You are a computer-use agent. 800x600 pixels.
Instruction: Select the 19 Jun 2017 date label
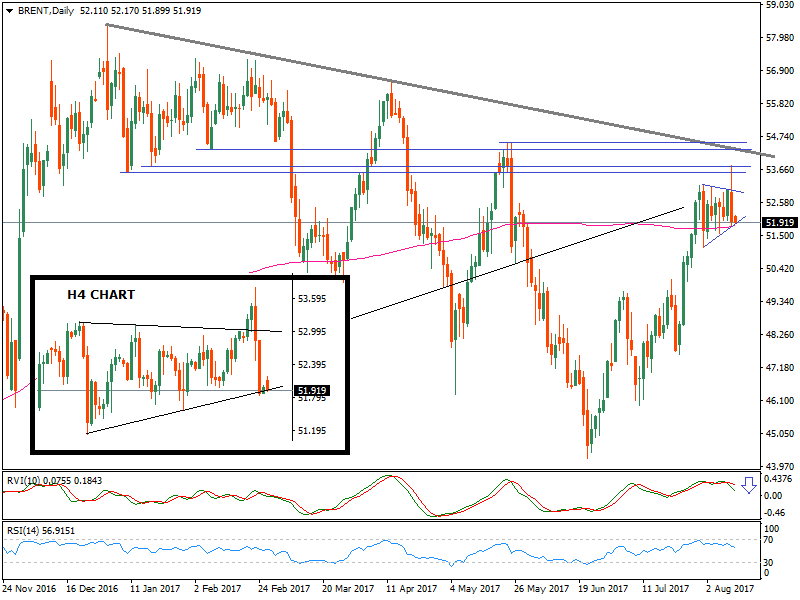[604, 589]
